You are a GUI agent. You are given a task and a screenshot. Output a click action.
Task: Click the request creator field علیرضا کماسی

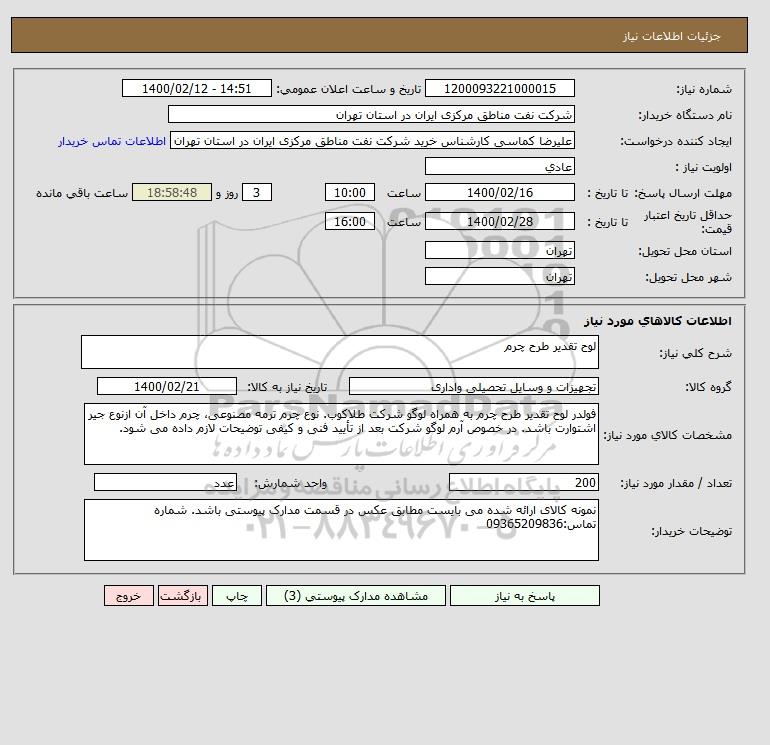372,140
